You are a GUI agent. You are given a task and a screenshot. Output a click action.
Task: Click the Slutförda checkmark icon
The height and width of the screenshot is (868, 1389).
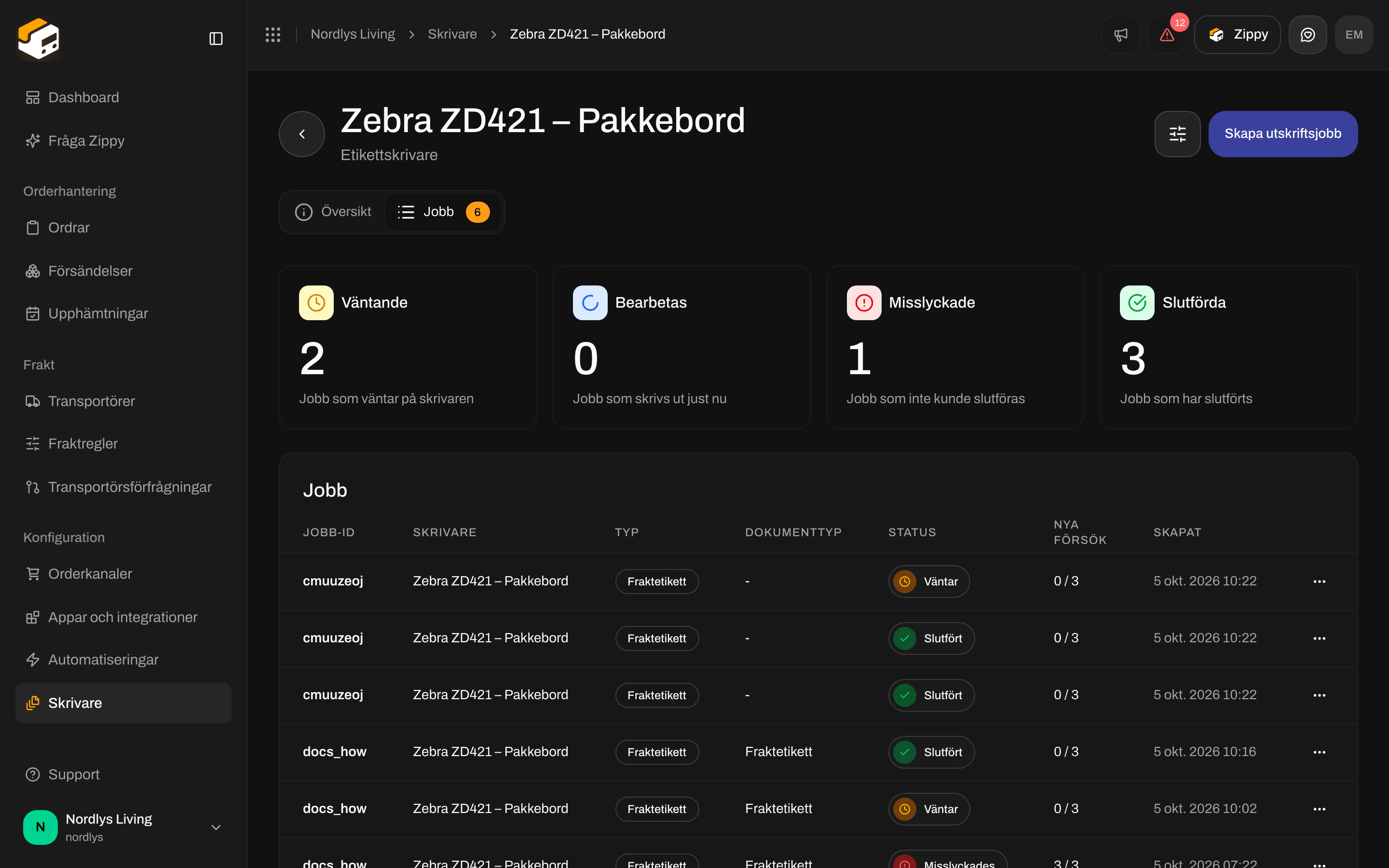coord(1137,302)
